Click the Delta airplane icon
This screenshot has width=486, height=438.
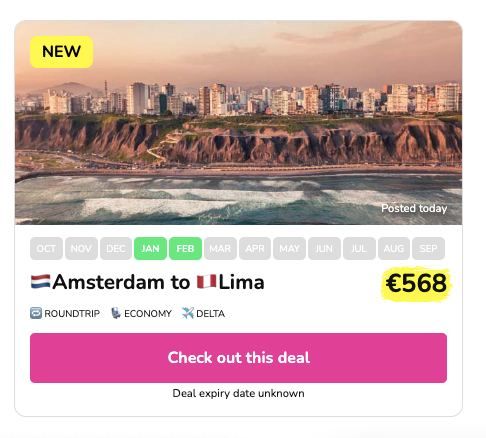[188, 313]
